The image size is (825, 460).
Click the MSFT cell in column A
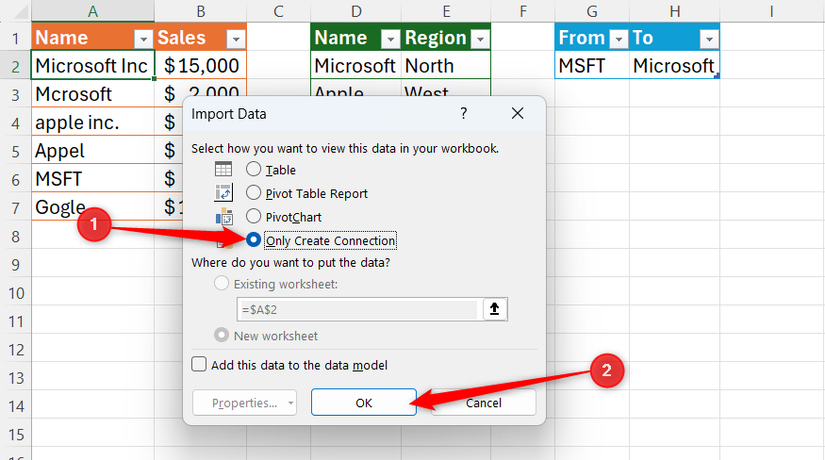coord(93,179)
